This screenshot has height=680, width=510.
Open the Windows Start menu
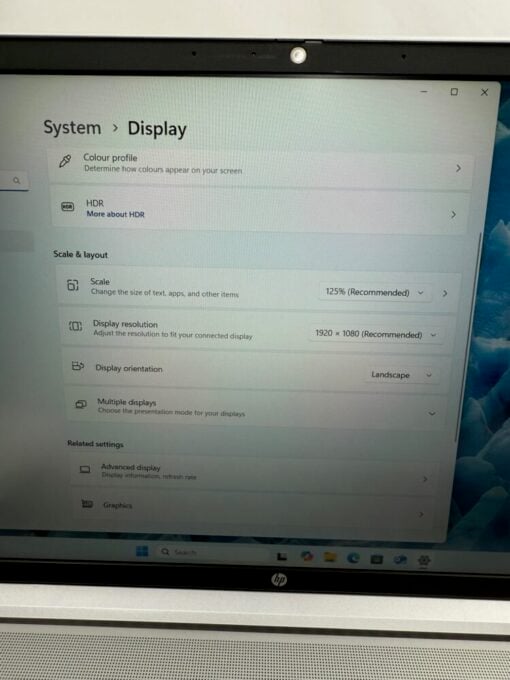click(142, 551)
